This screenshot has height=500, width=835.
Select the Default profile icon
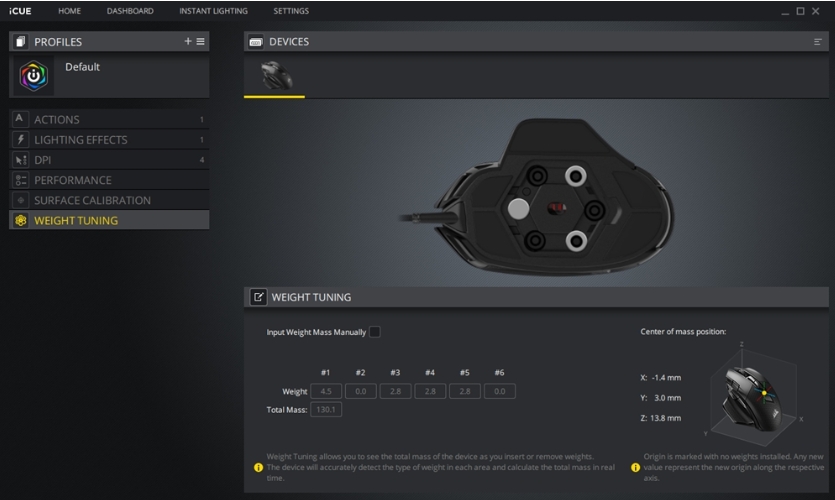point(34,76)
